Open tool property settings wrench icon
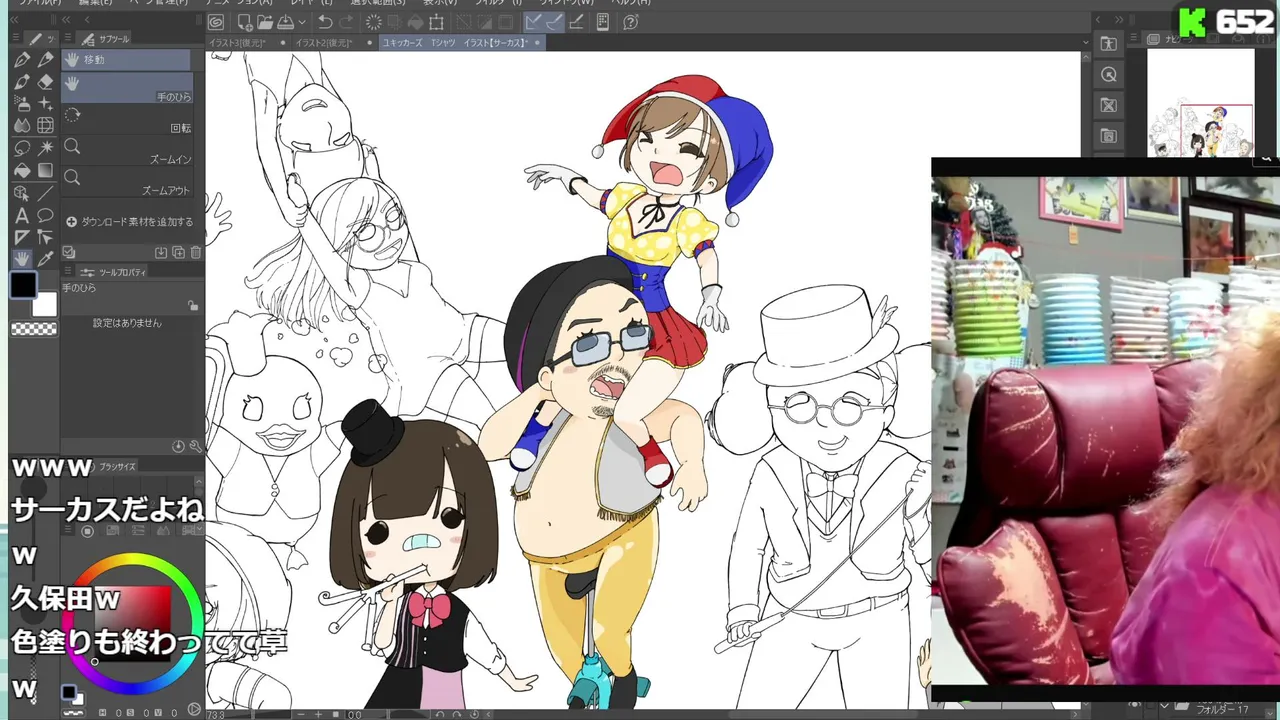 pyautogui.click(x=195, y=446)
